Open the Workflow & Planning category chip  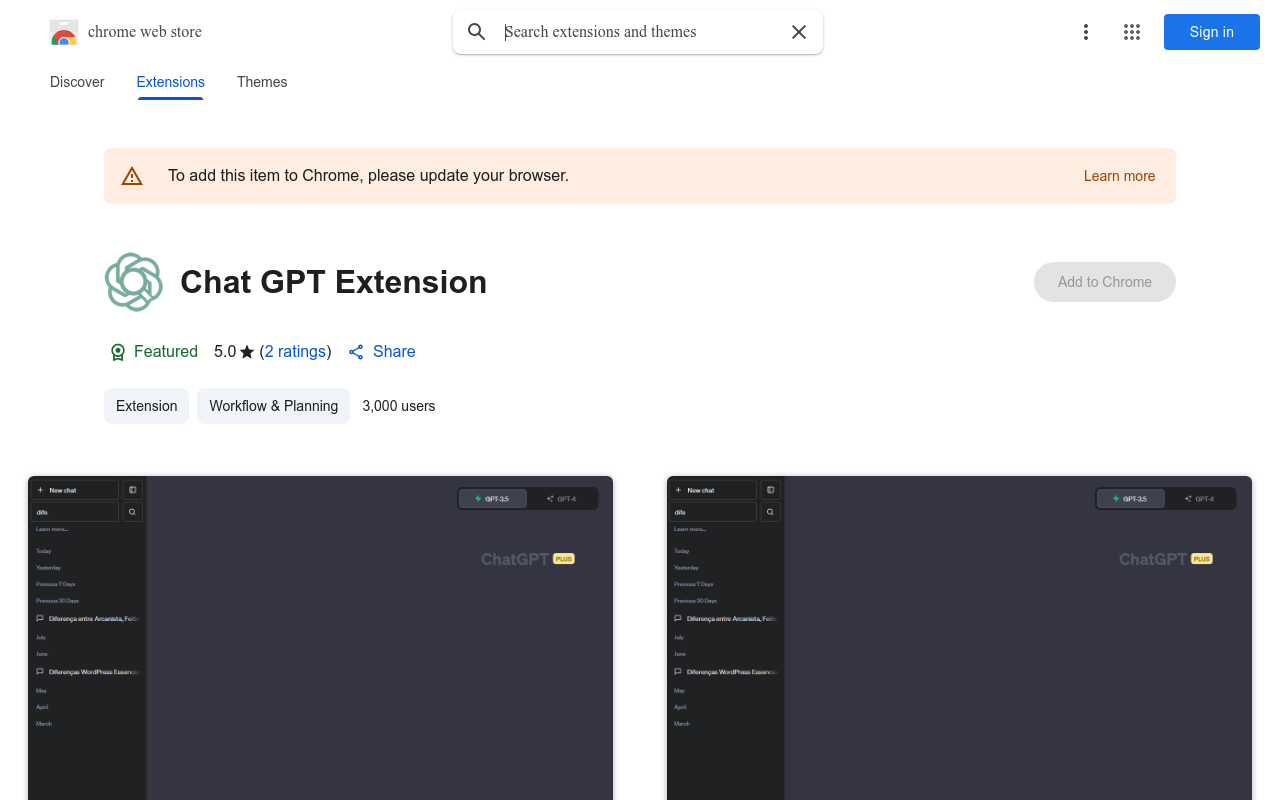(274, 406)
